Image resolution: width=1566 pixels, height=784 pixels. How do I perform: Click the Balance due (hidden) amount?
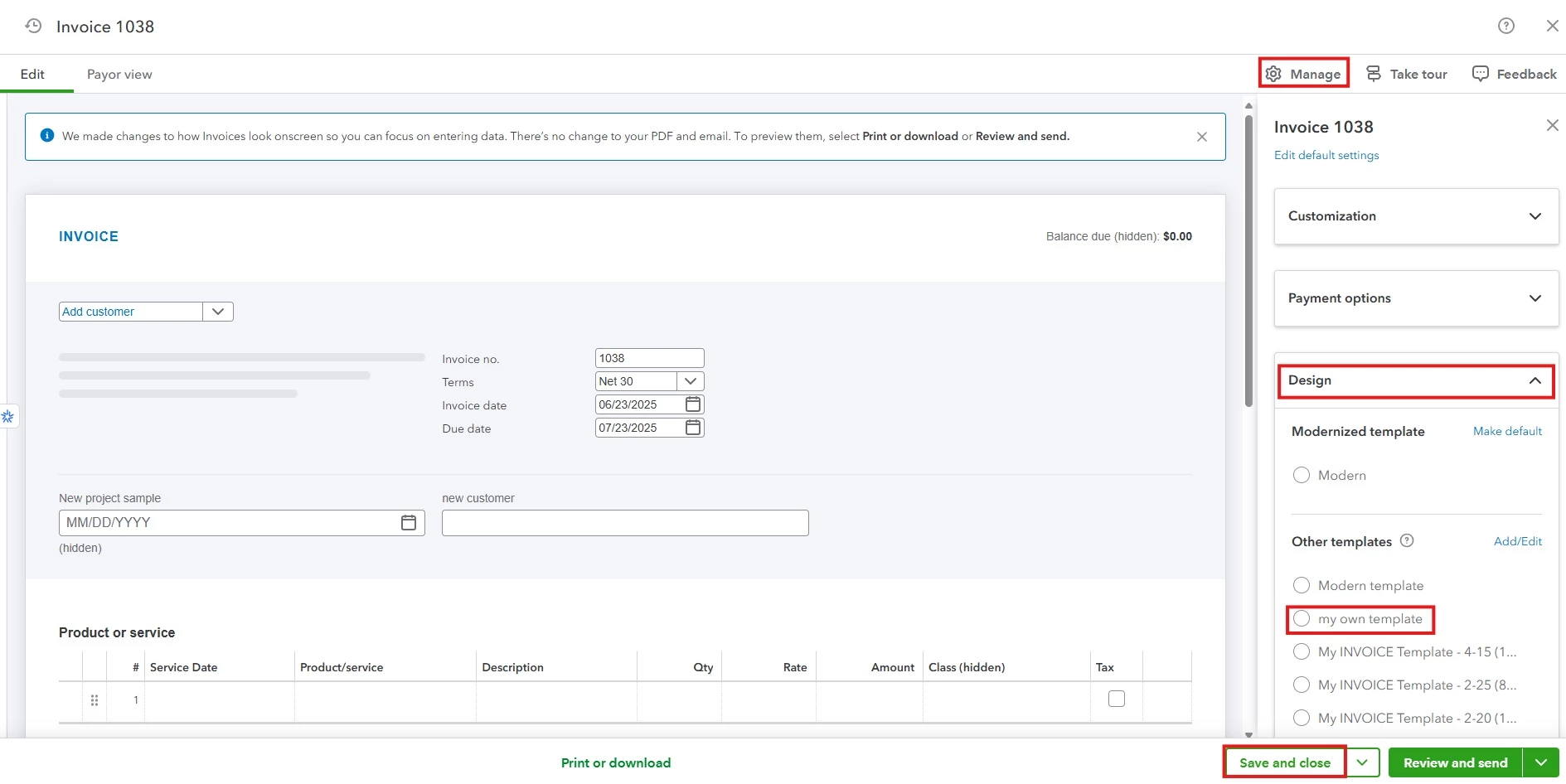1177,236
